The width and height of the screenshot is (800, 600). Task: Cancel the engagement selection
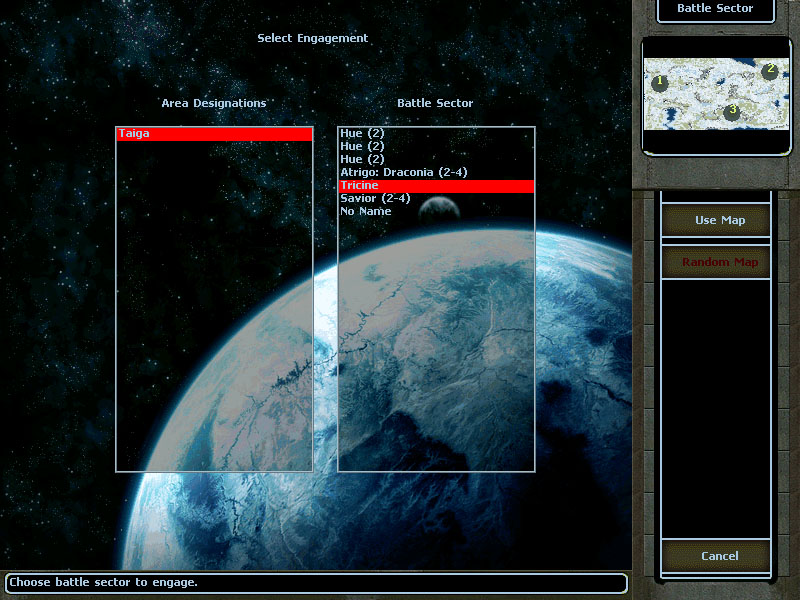[716, 556]
